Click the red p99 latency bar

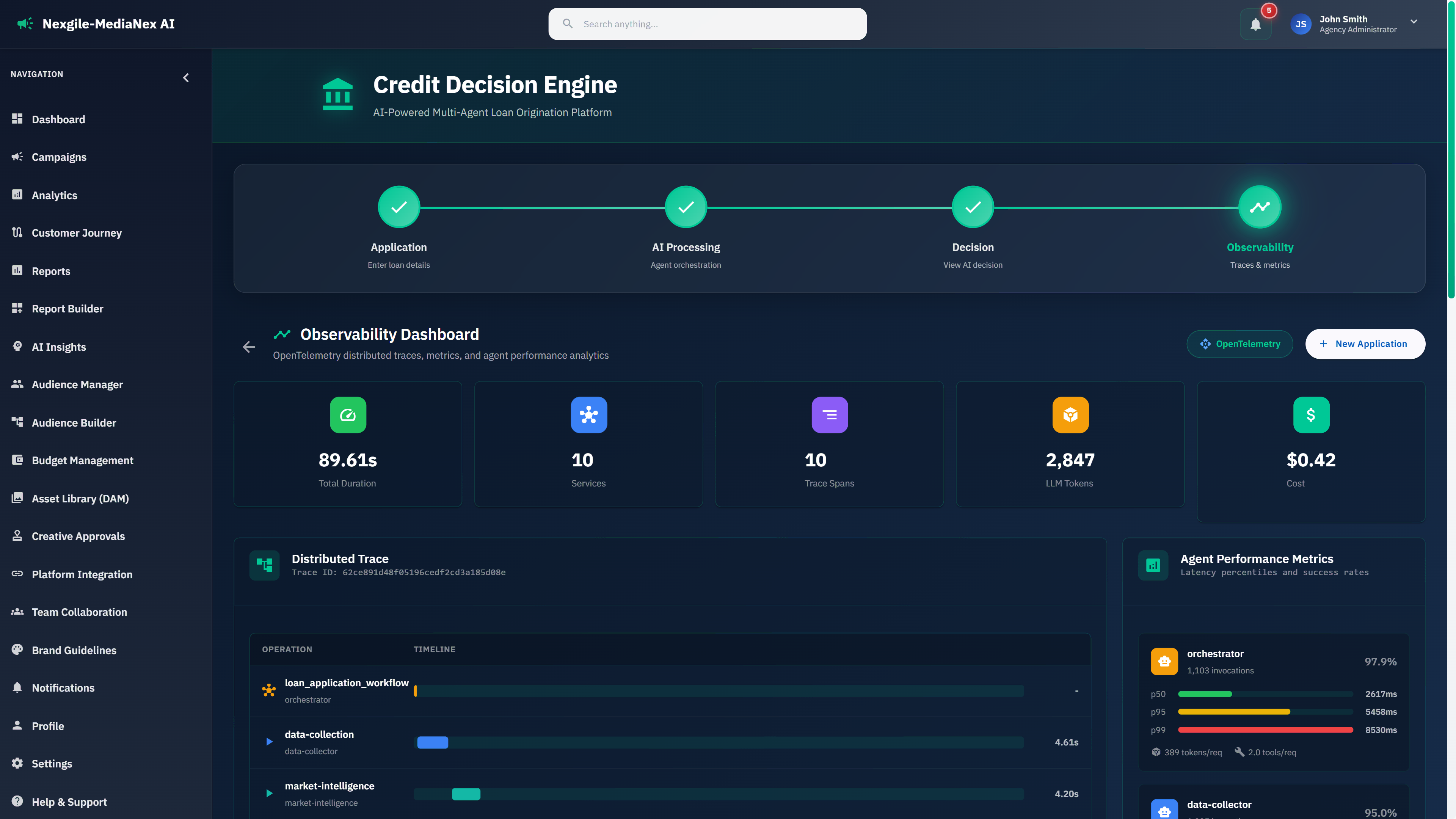pos(1265,730)
